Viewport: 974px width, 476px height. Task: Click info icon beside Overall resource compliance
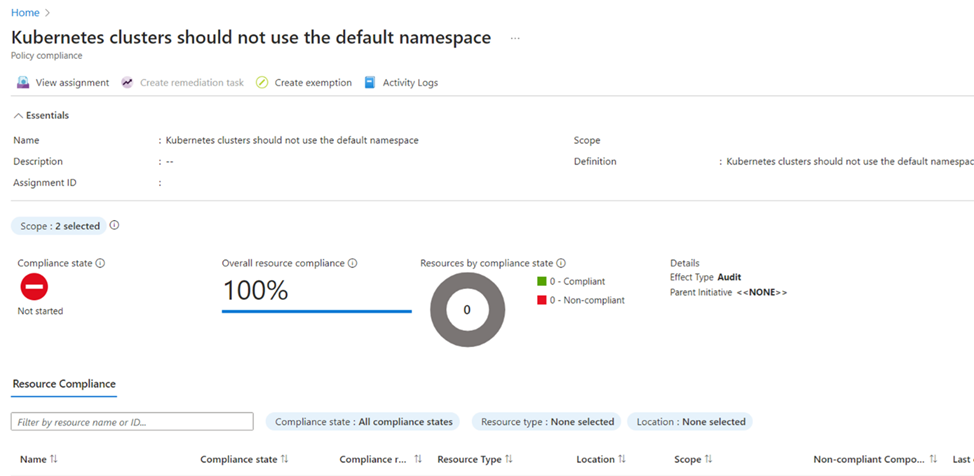tap(352, 263)
